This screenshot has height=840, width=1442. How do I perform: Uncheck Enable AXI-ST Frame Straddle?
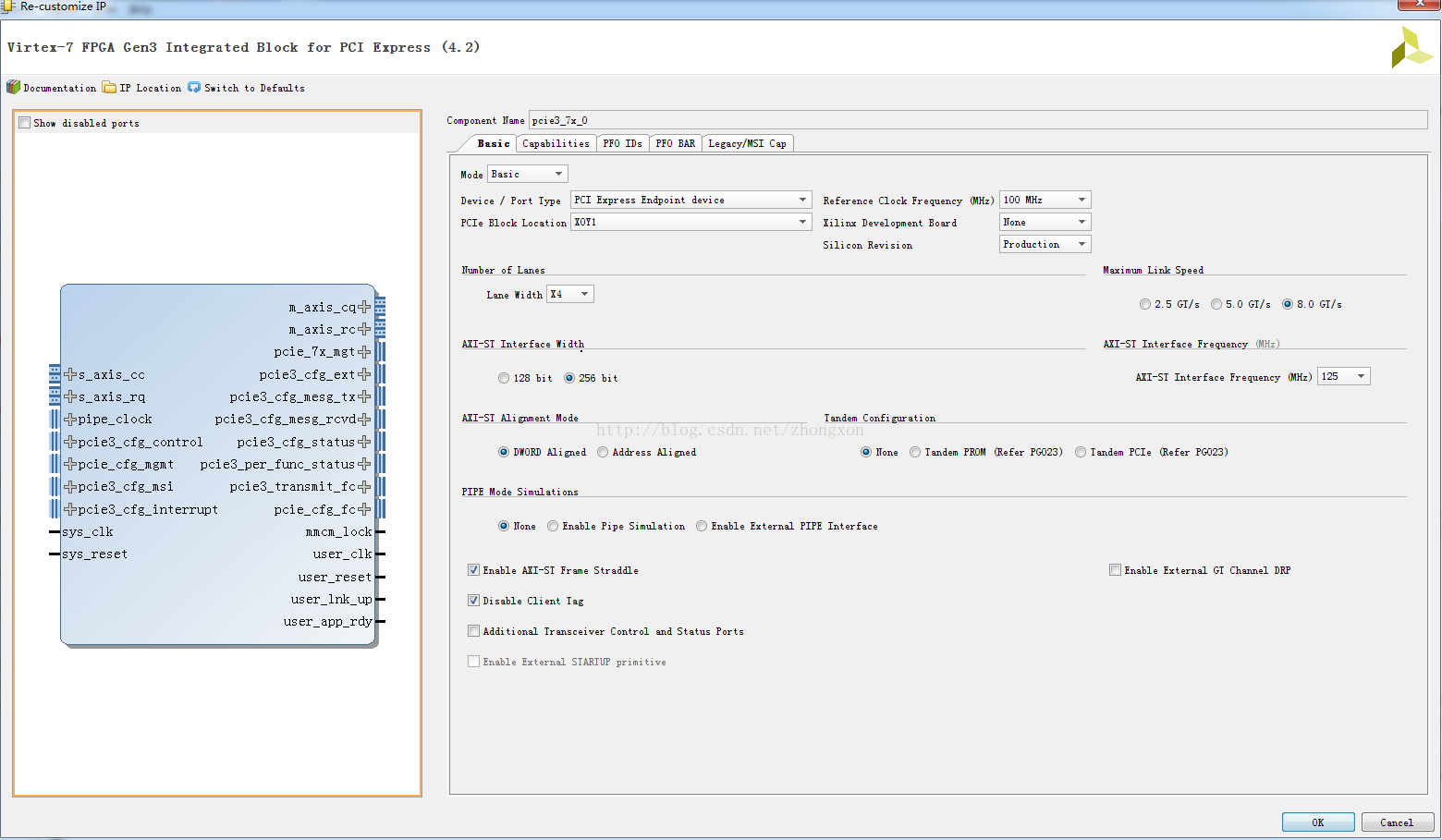click(473, 570)
